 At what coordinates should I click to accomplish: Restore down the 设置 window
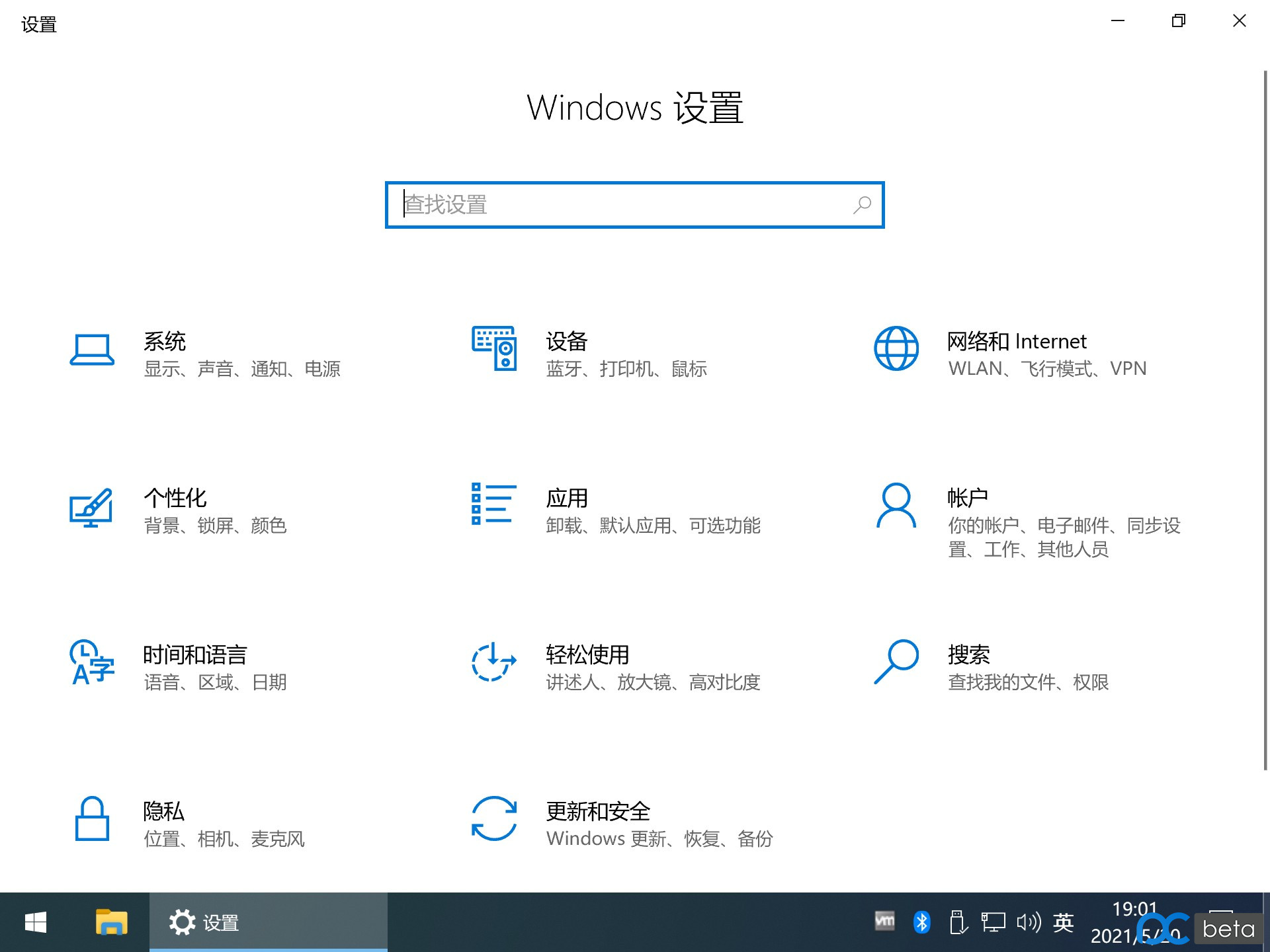pos(1179,21)
